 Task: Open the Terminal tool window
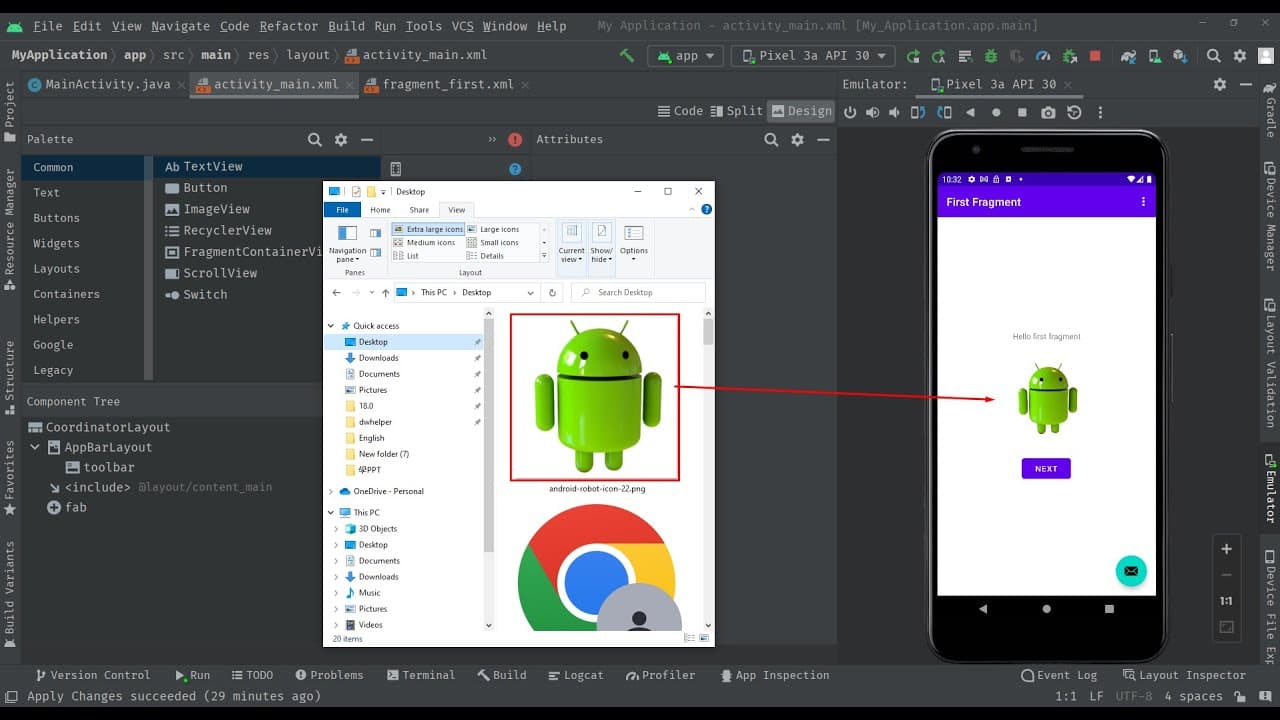click(x=420, y=675)
